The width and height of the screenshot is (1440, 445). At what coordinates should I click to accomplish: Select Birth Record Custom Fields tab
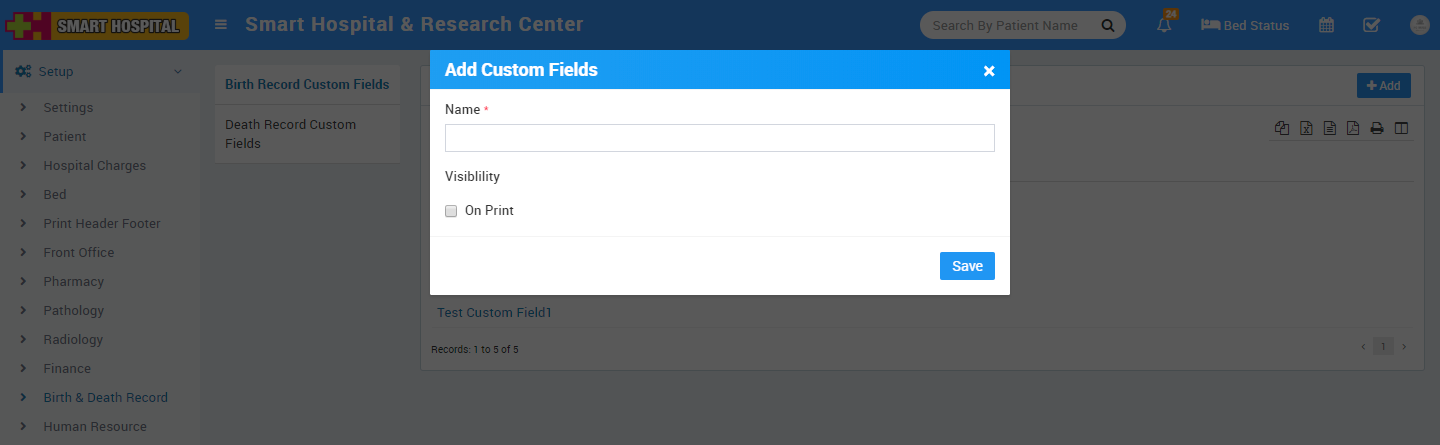pos(307,85)
